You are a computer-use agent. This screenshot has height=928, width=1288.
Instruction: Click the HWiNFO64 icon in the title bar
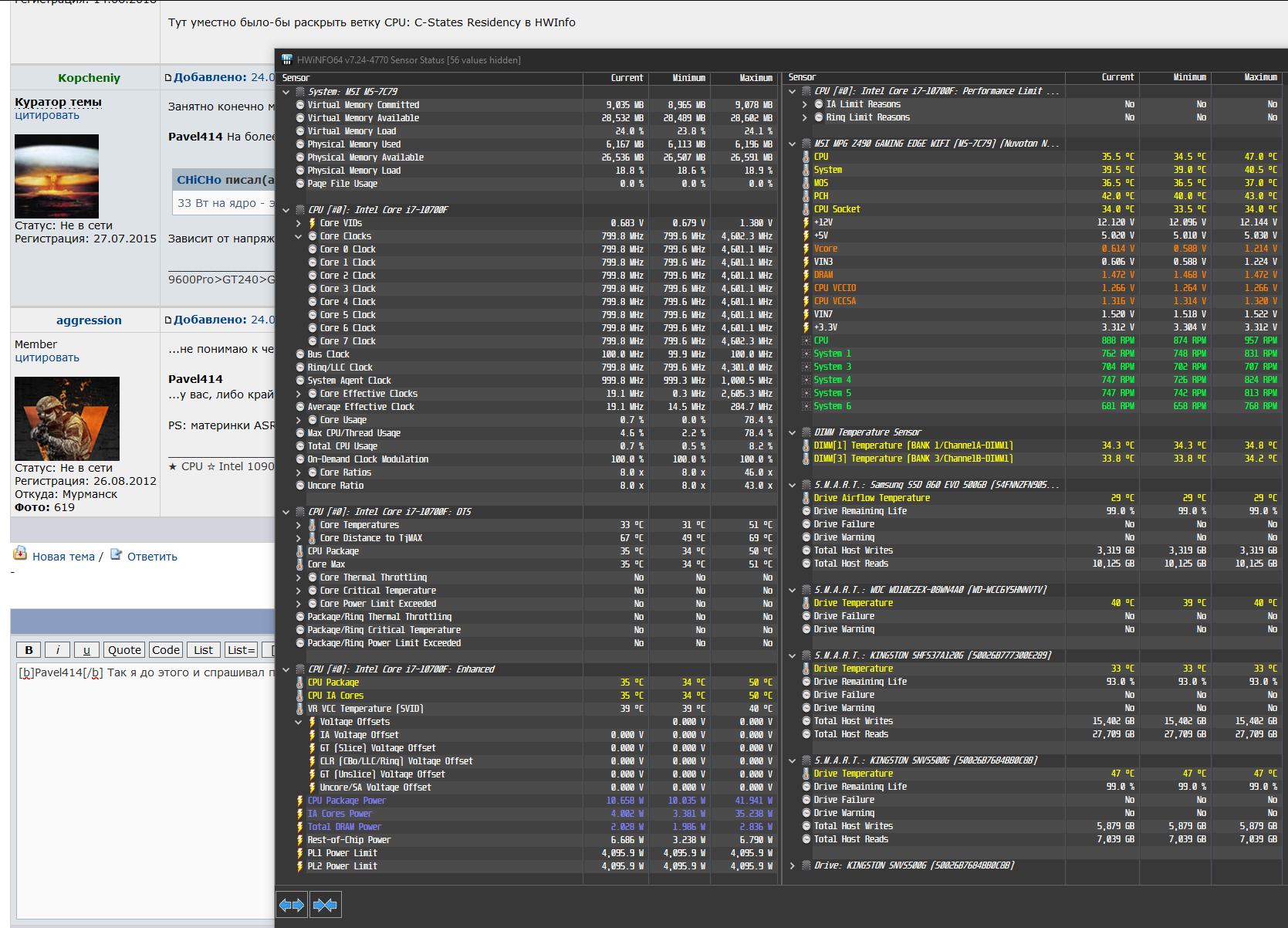[287, 59]
